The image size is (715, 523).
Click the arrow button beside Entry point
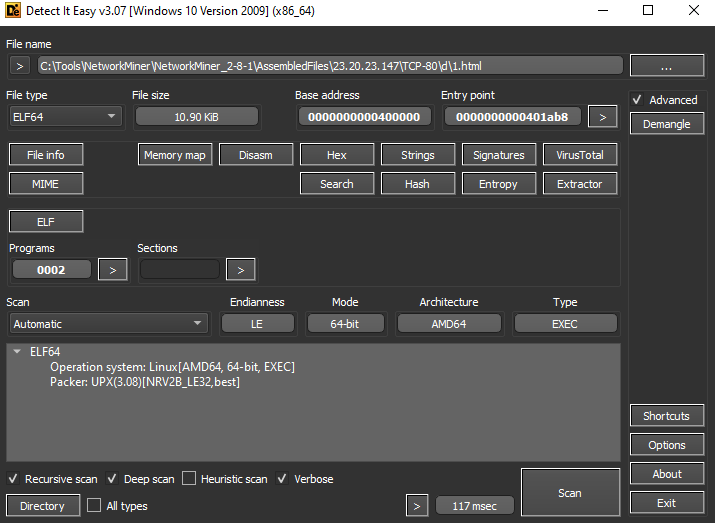(602, 117)
